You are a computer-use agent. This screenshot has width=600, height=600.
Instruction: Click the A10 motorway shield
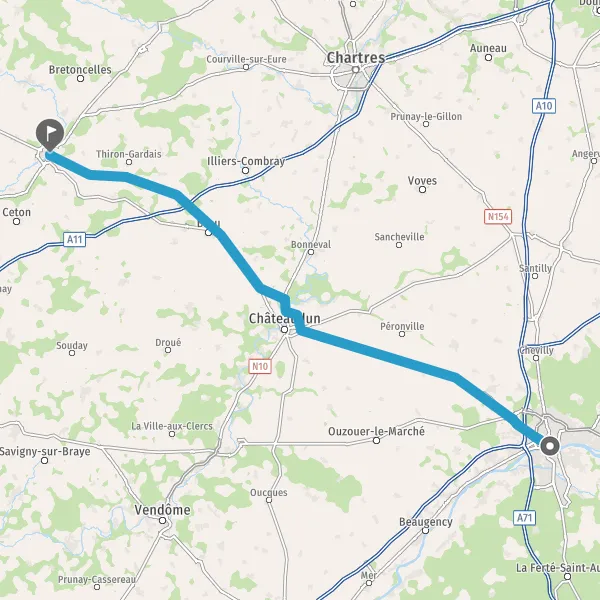544,106
